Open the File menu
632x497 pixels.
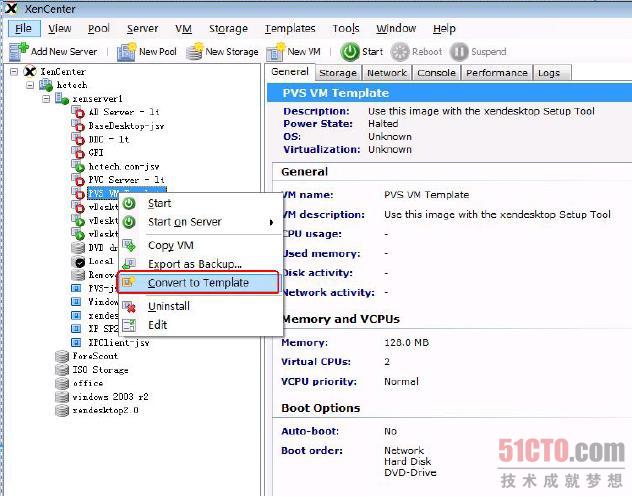click(24, 29)
